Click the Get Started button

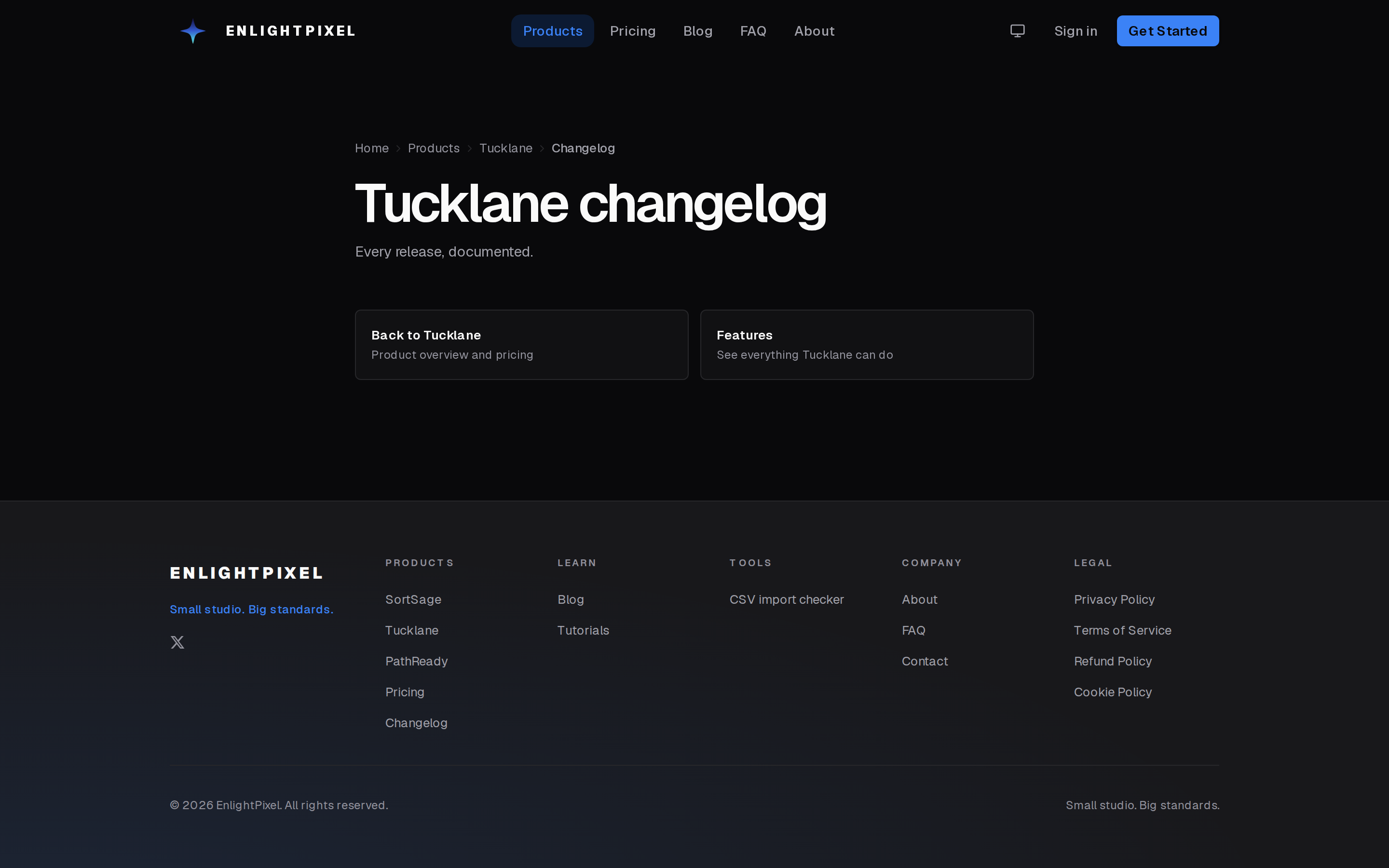[x=1168, y=31]
